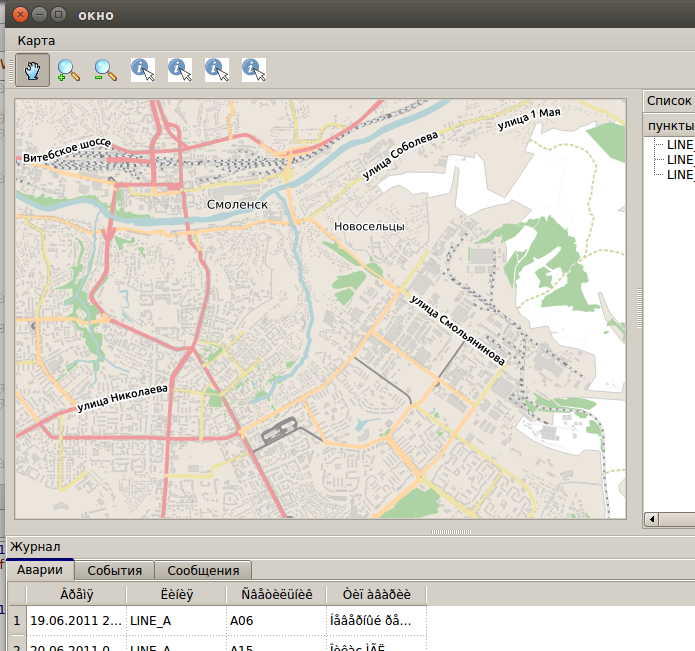Click the fourth info pointer tool
The width and height of the screenshot is (695, 651).
tap(254, 70)
